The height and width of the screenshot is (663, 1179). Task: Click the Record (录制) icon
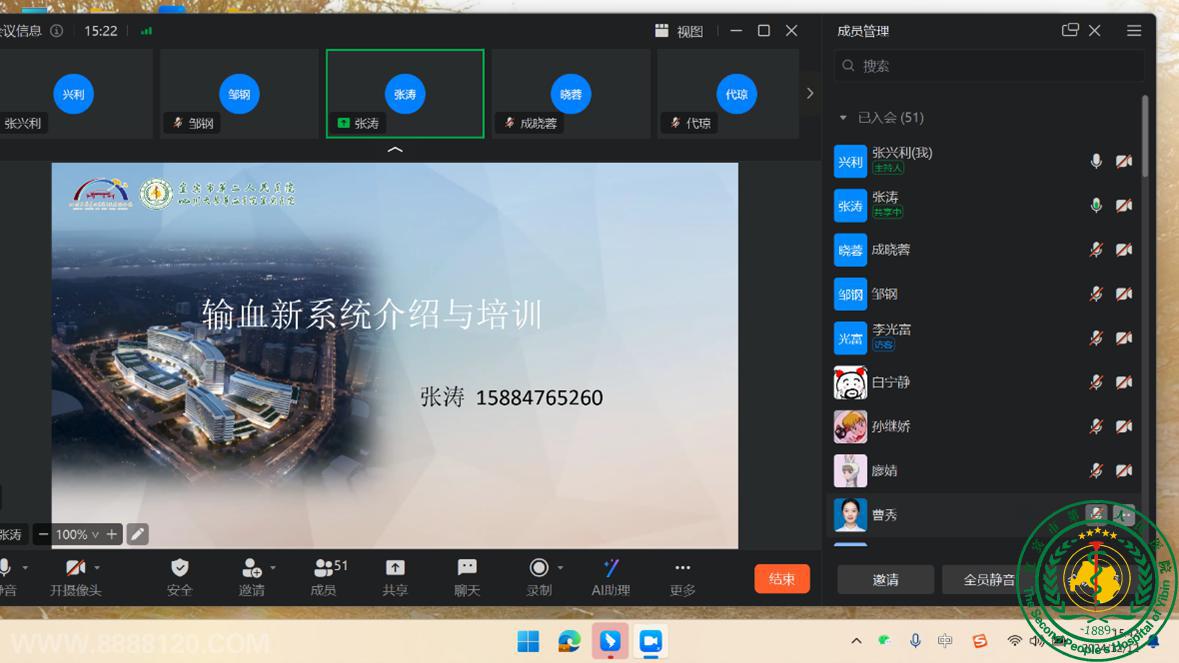point(538,568)
